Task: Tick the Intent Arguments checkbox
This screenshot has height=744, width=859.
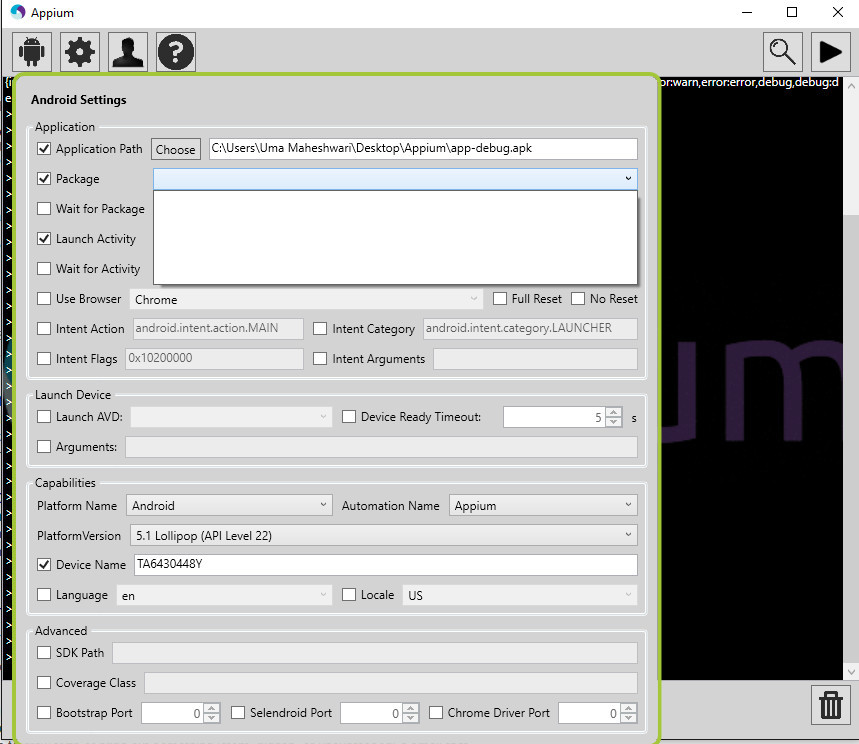Action: pyautogui.click(x=320, y=359)
